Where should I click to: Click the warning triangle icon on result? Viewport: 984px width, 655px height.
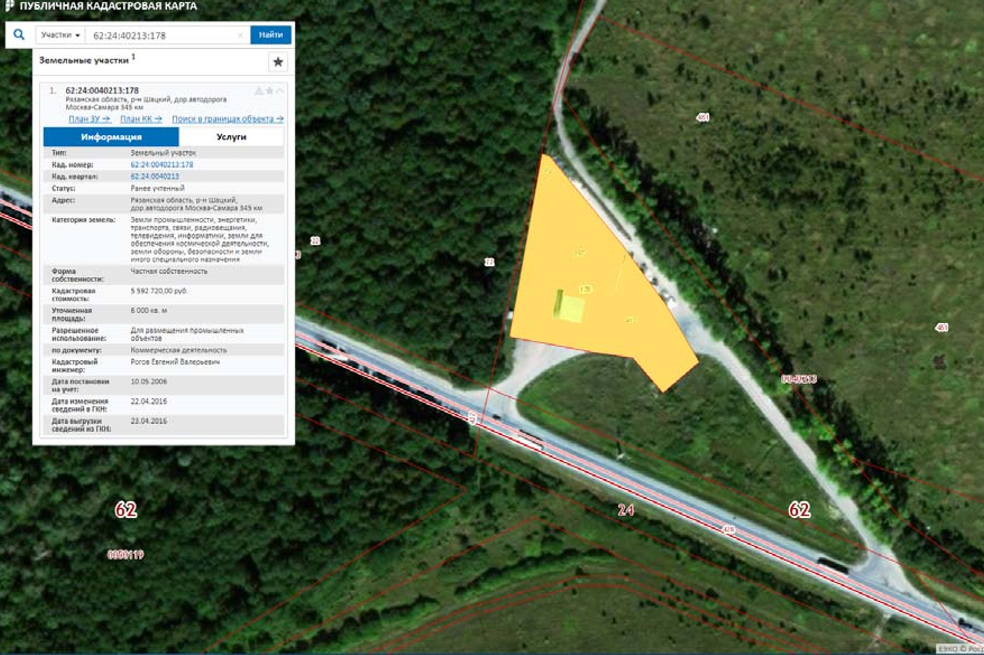pyautogui.click(x=258, y=91)
